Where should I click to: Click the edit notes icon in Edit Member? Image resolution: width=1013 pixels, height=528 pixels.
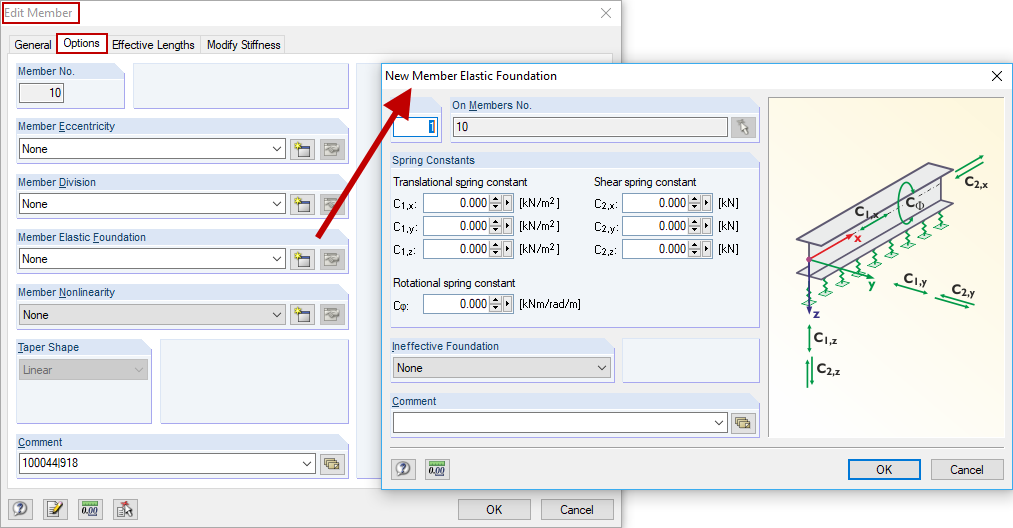[55, 509]
